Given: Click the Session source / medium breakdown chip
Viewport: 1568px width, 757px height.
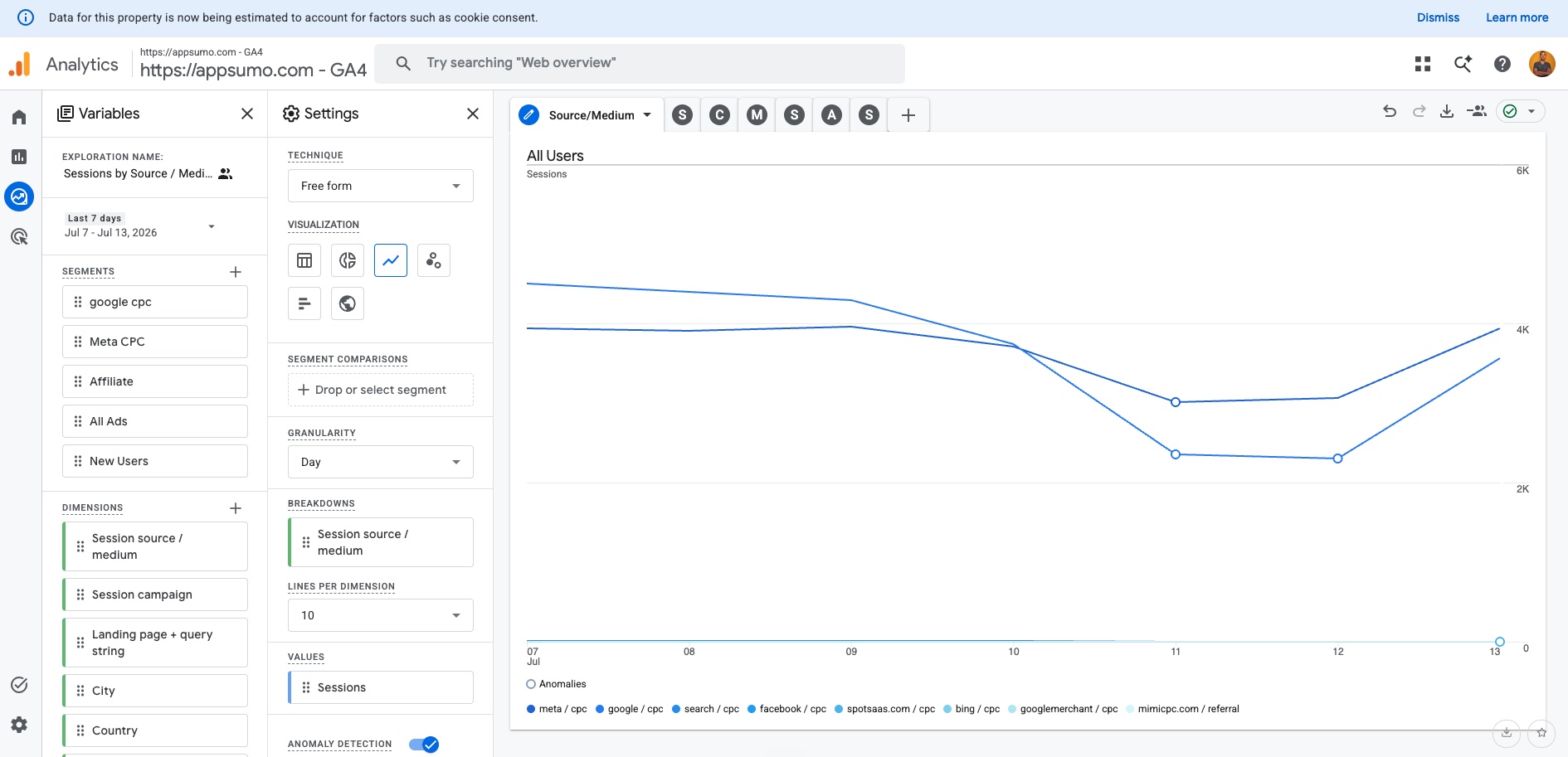Looking at the screenshot, I should pos(381,542).
